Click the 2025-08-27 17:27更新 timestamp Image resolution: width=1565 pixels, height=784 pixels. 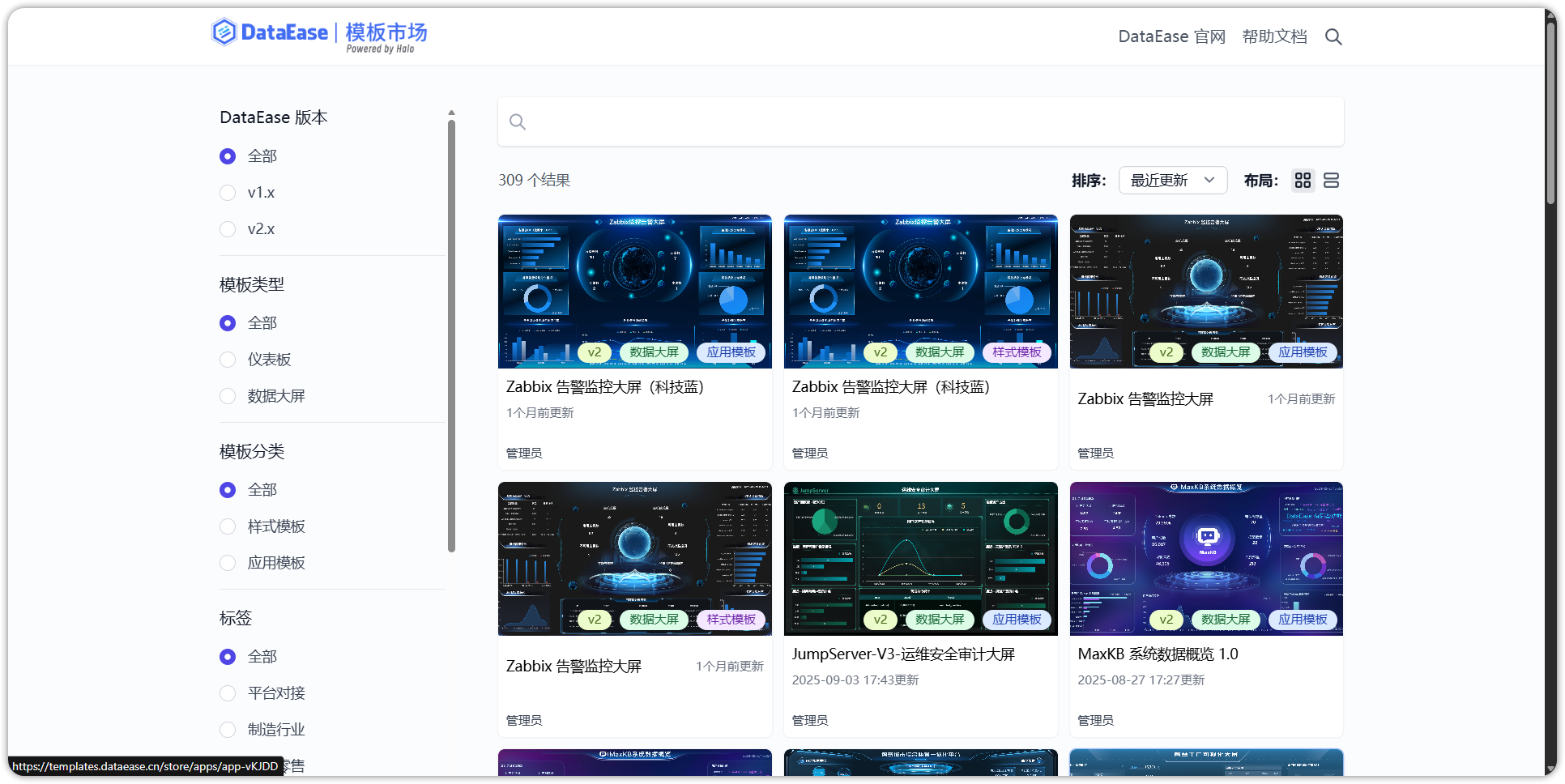point(1141,680)
